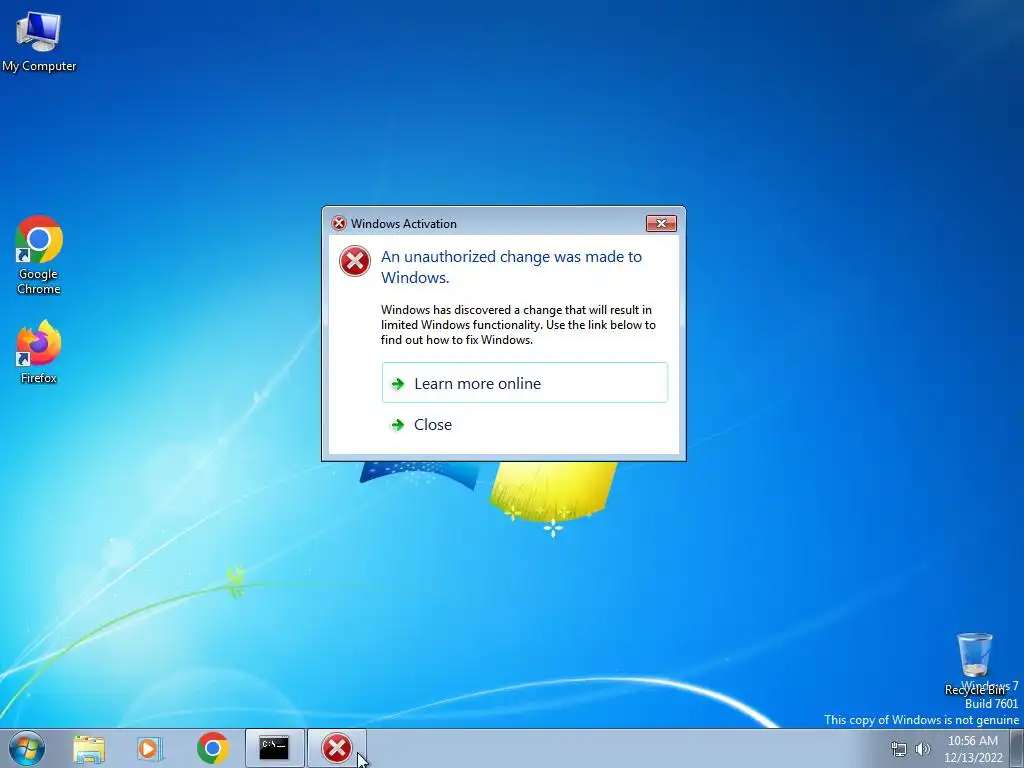Click the green arrow beside Close
The width and height of the screenshot is (1024, 768).
tap(398, 425)
